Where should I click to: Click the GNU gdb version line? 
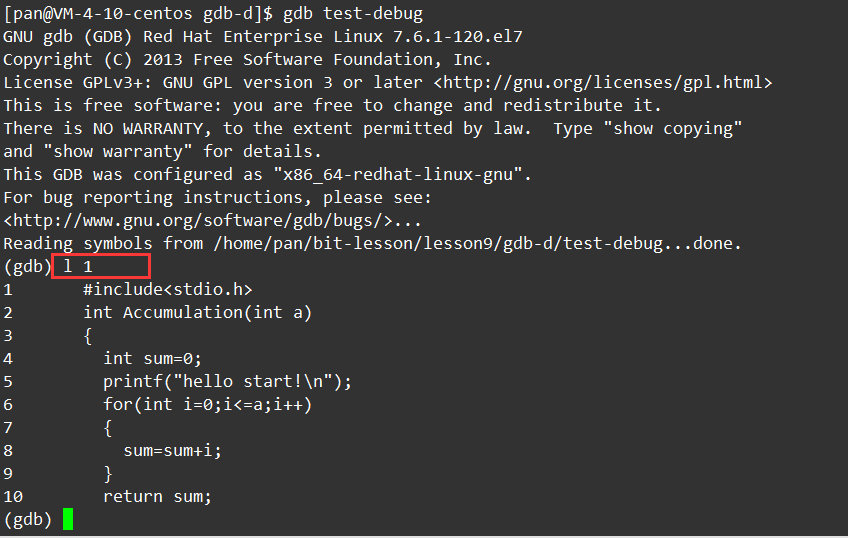(262, 37)
